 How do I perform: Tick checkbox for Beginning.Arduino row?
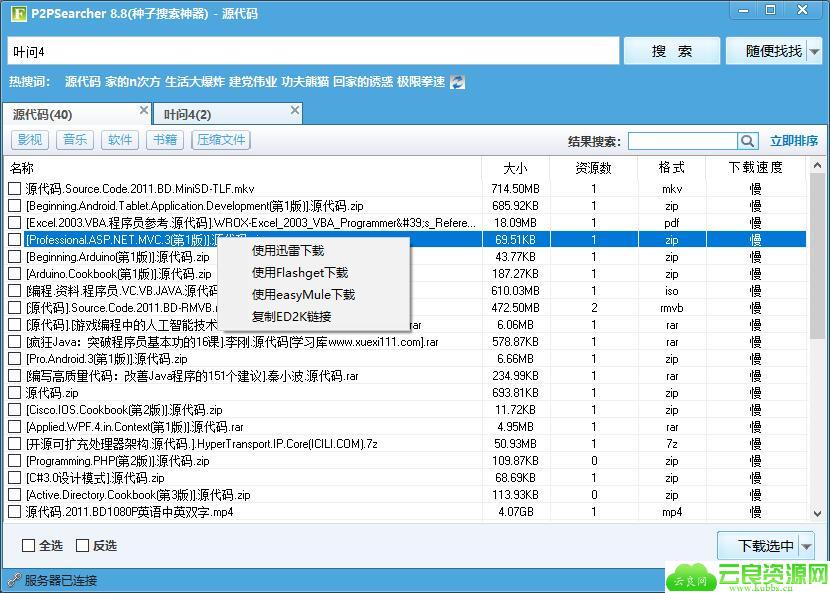point(15,257)
